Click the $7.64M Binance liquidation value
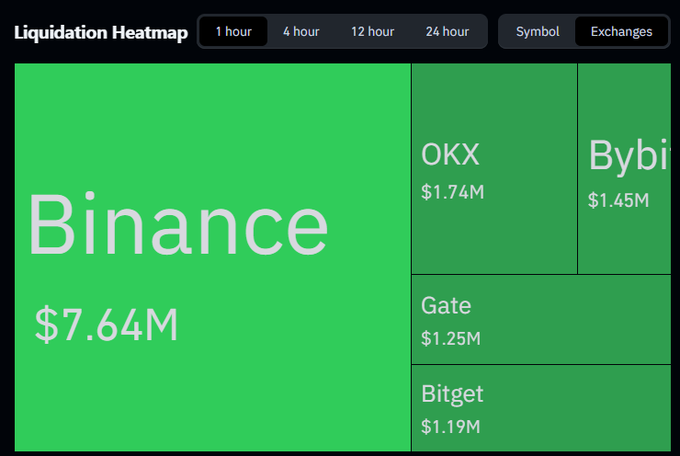680x456 pixels. pos(106,325)
